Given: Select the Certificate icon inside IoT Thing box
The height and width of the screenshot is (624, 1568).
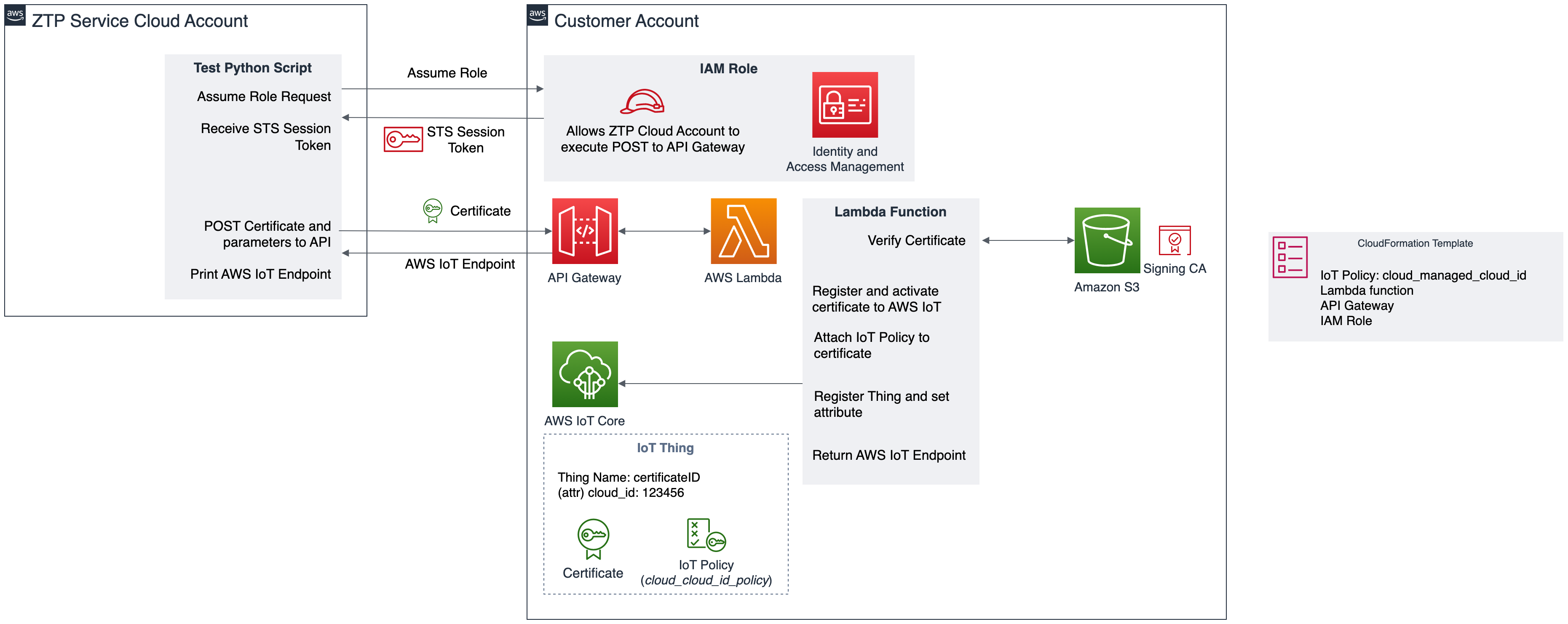Looking at the screenshot, I should (593, 539).
